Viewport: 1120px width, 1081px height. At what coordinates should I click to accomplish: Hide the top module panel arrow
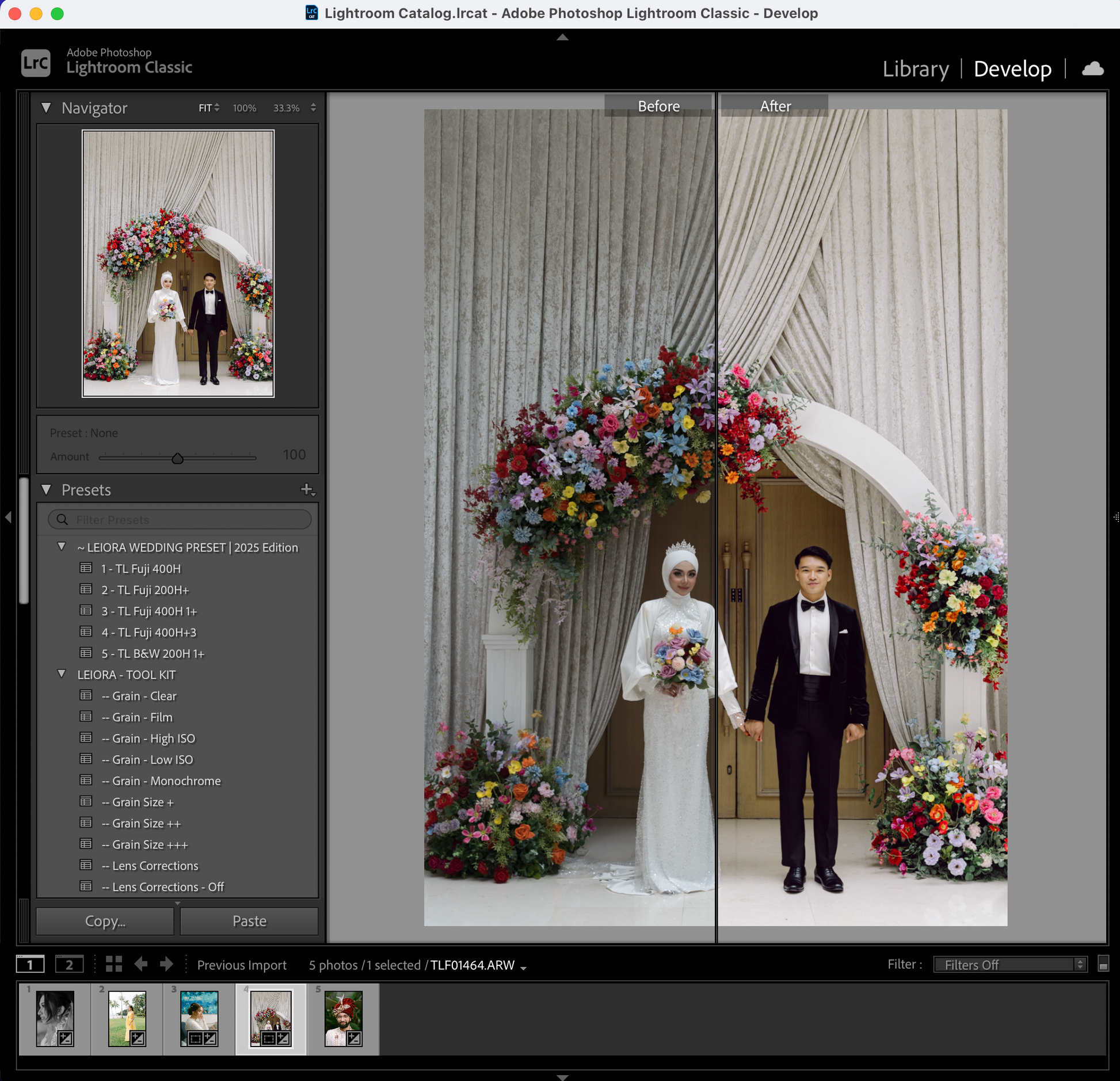click(x=562, y=37)
